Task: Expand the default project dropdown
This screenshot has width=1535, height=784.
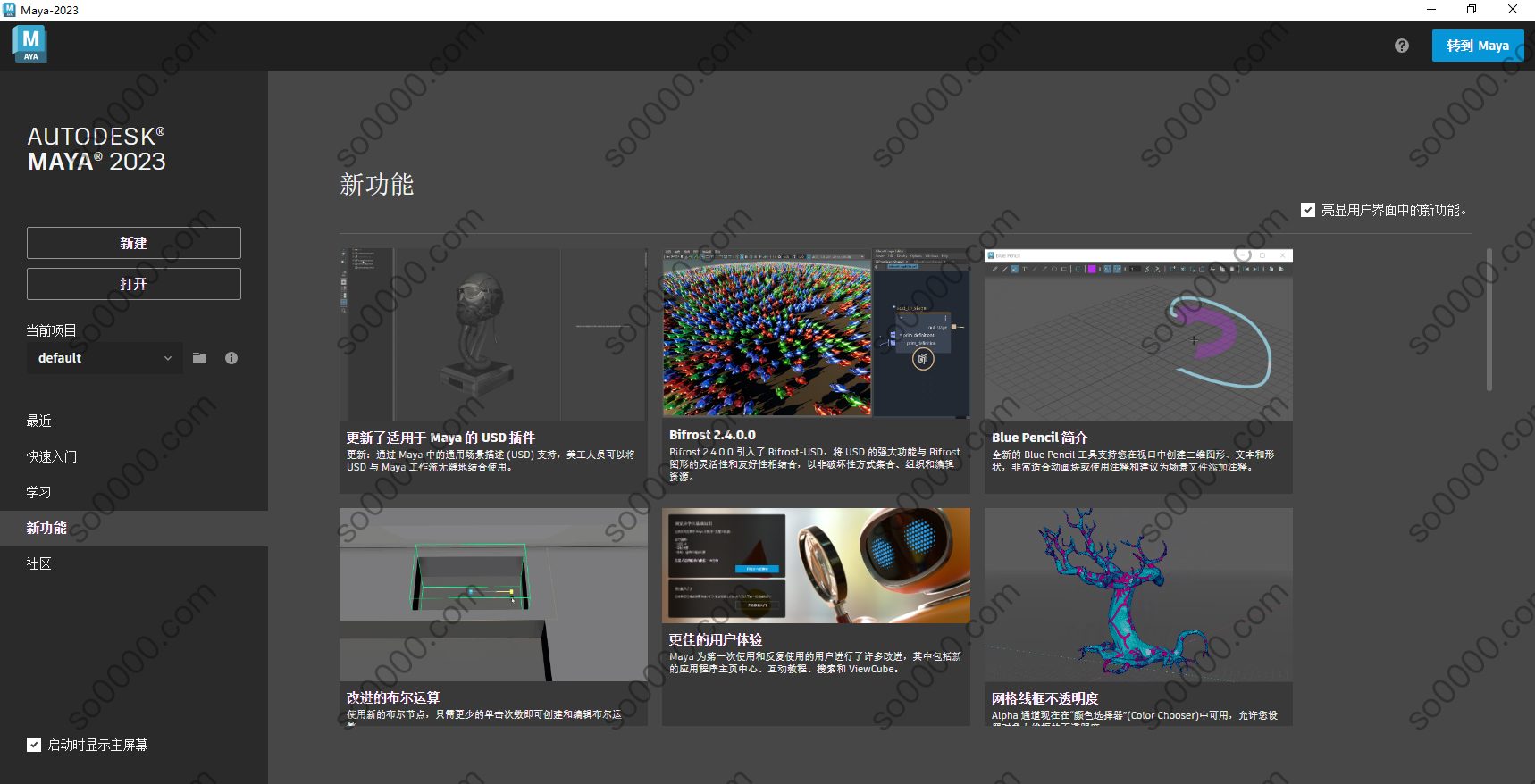Action: pos(105,358)
